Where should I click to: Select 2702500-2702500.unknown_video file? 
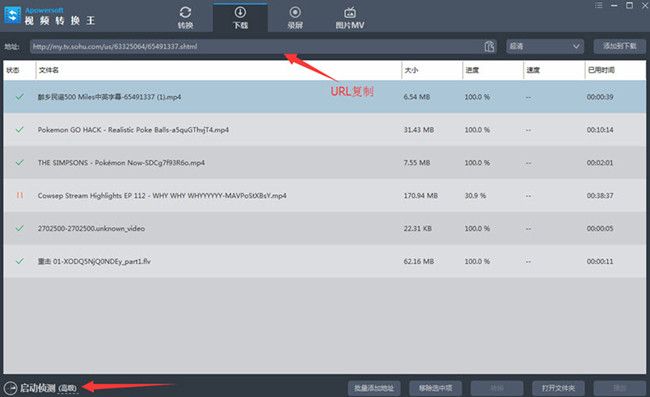tap(325, 228)
